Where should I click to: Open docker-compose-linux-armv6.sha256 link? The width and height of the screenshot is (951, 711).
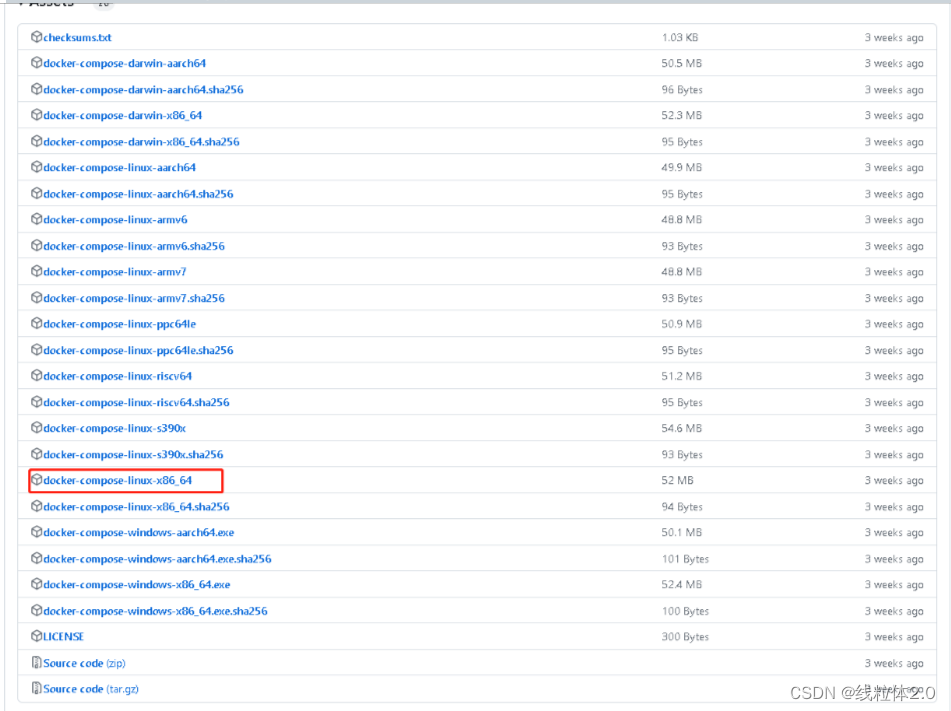pyautogui.click(x=134, y=246)
